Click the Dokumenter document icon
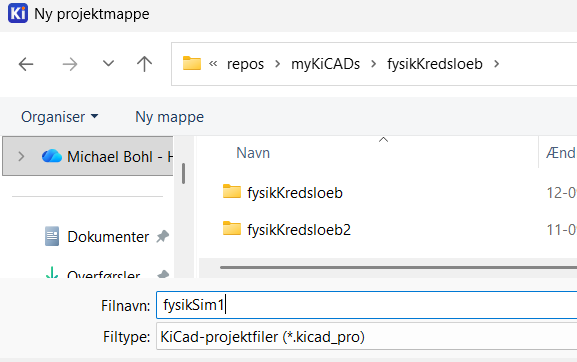 coord(52,236)
